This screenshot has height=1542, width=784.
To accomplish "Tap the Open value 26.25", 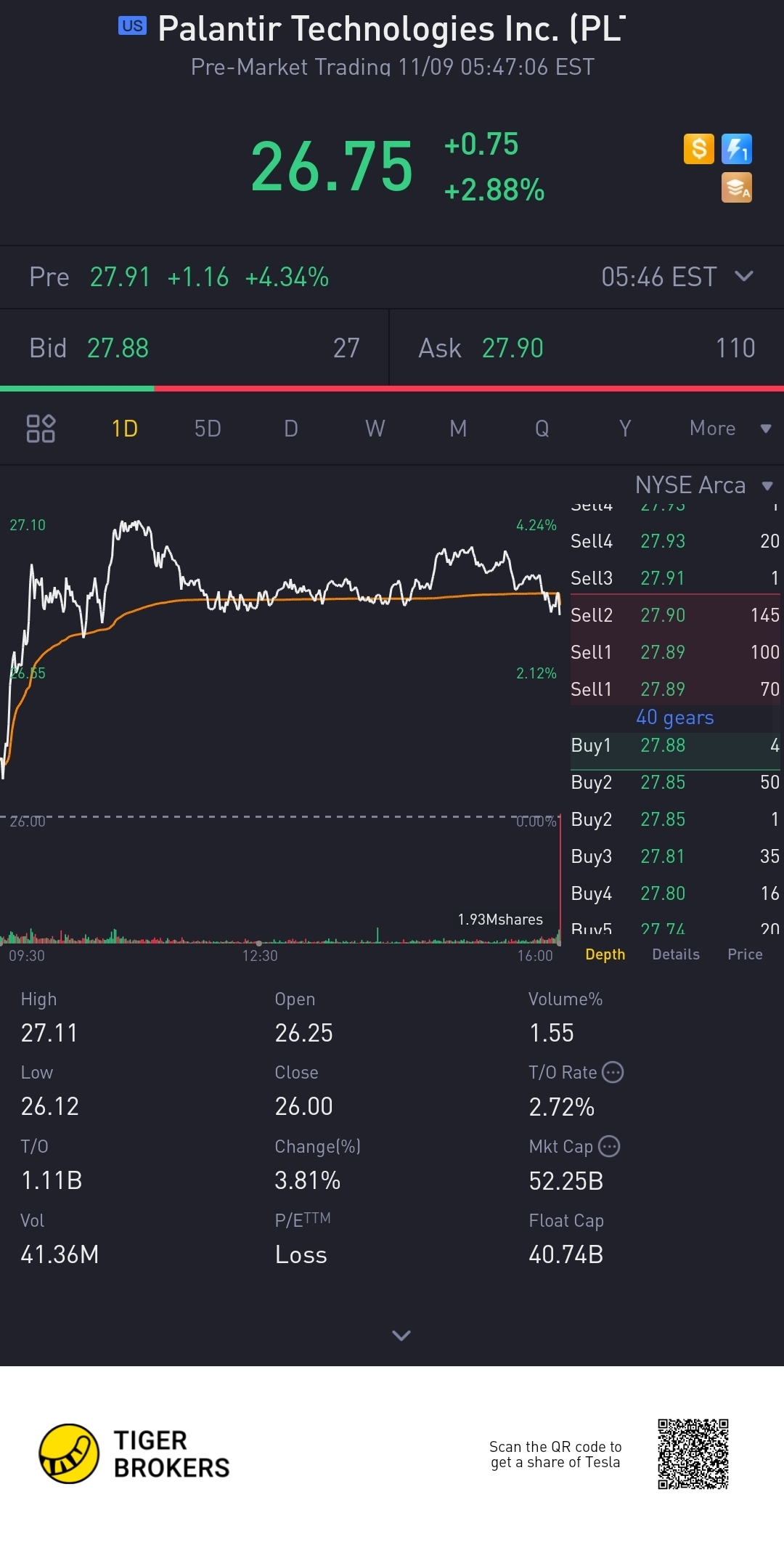I will click(x=303, y=1033).
